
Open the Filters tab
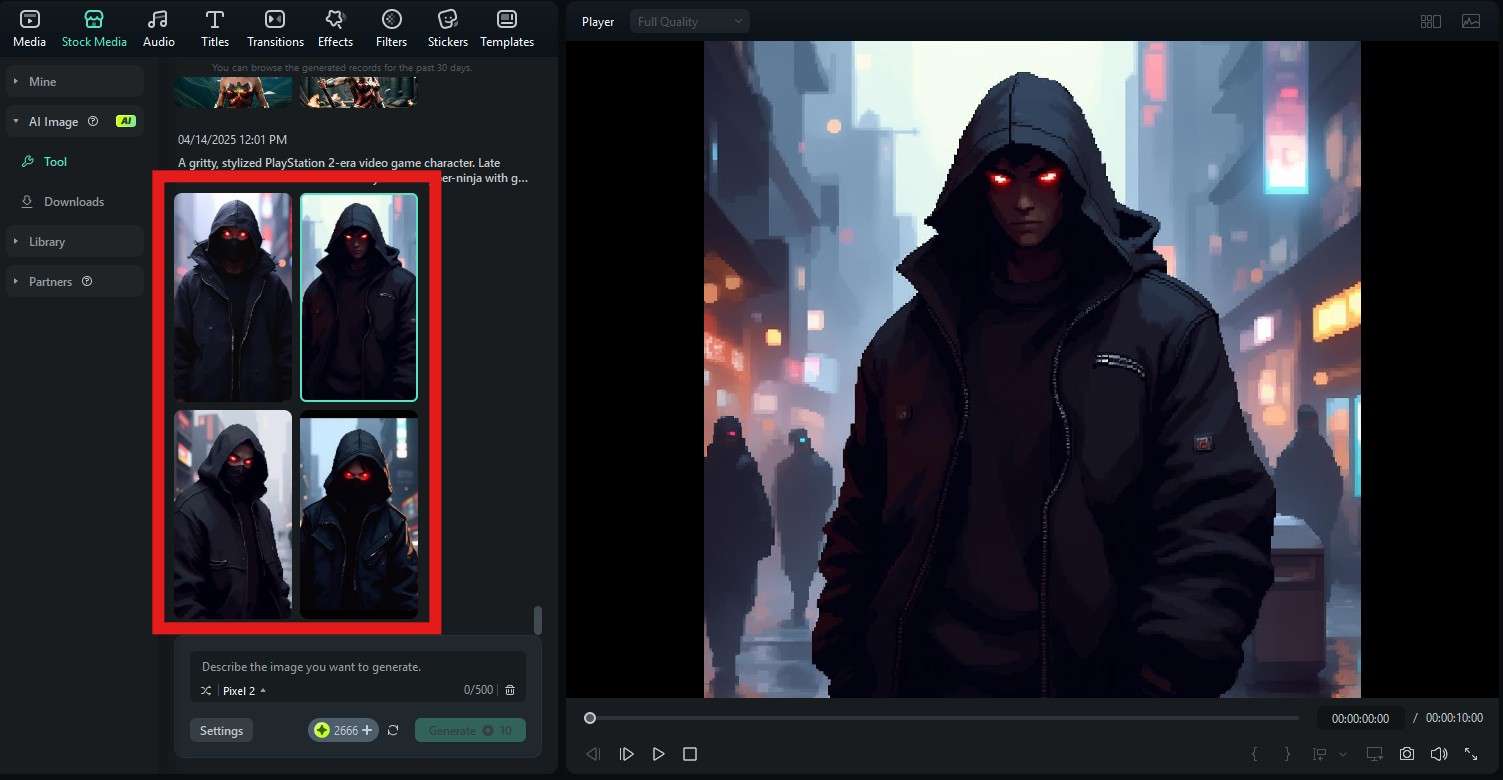pyautogui.click(x=392, y=28)
